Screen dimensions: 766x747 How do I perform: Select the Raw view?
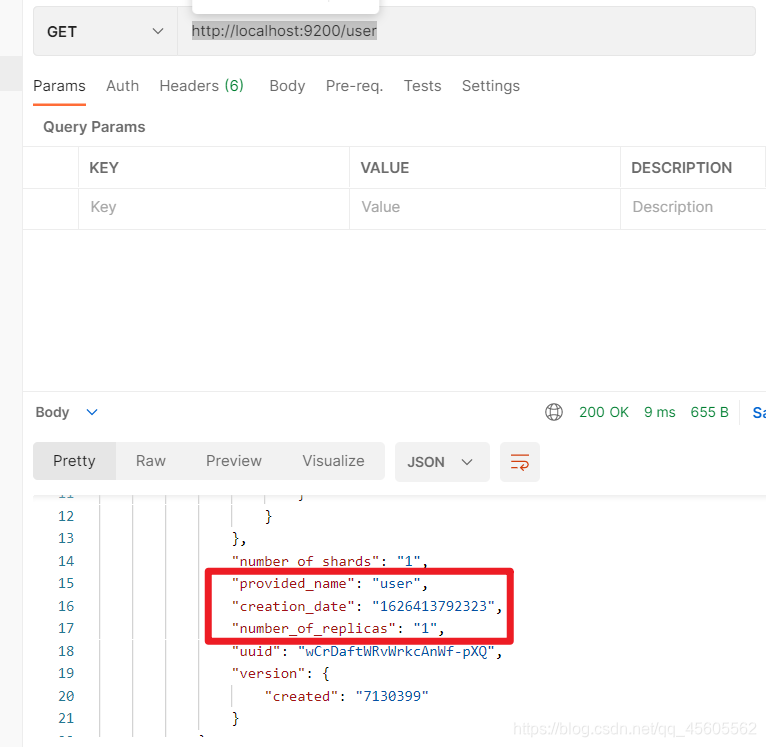point(150,461)
